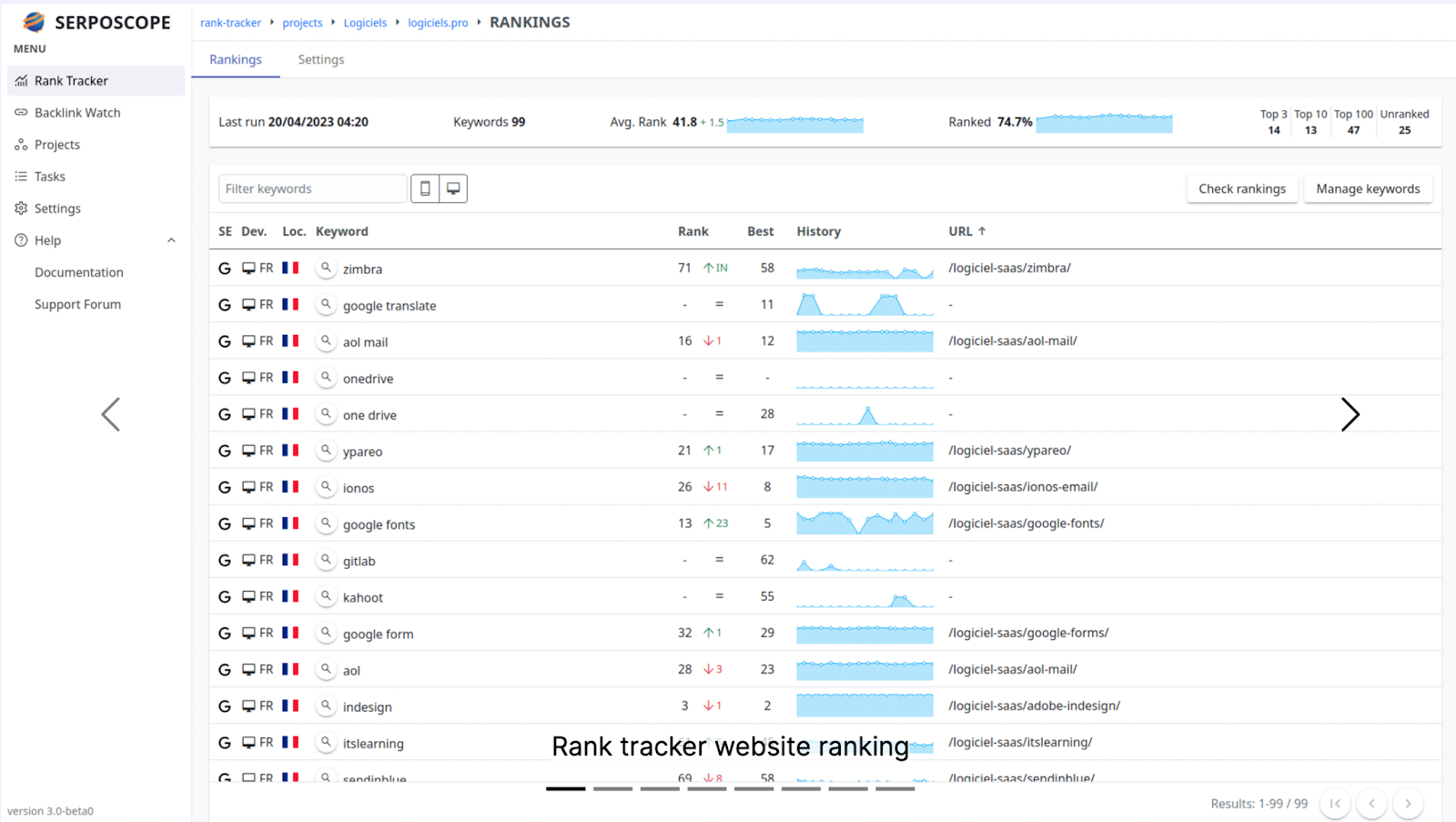Go to next results page

pos(1408,803)
